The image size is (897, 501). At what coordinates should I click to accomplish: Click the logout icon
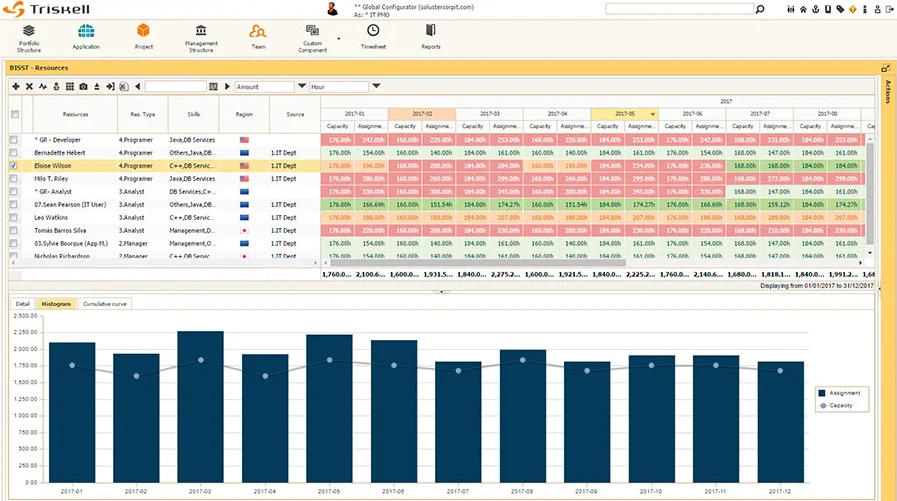tap(889, 9)
